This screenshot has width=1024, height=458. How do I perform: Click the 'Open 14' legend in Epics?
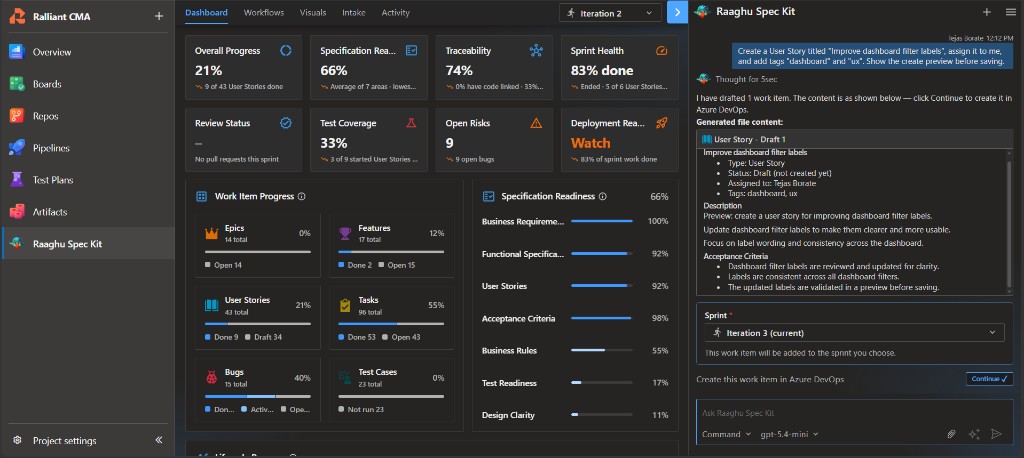pos(223,265)
